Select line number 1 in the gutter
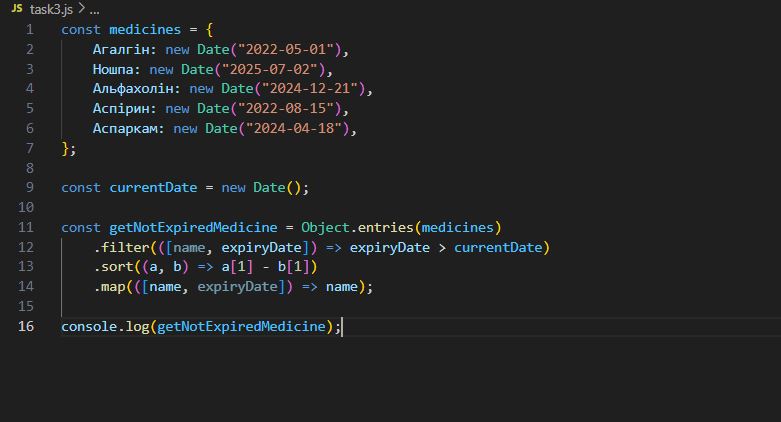Viewport: 781px width, 422px height. pos(30,30)
